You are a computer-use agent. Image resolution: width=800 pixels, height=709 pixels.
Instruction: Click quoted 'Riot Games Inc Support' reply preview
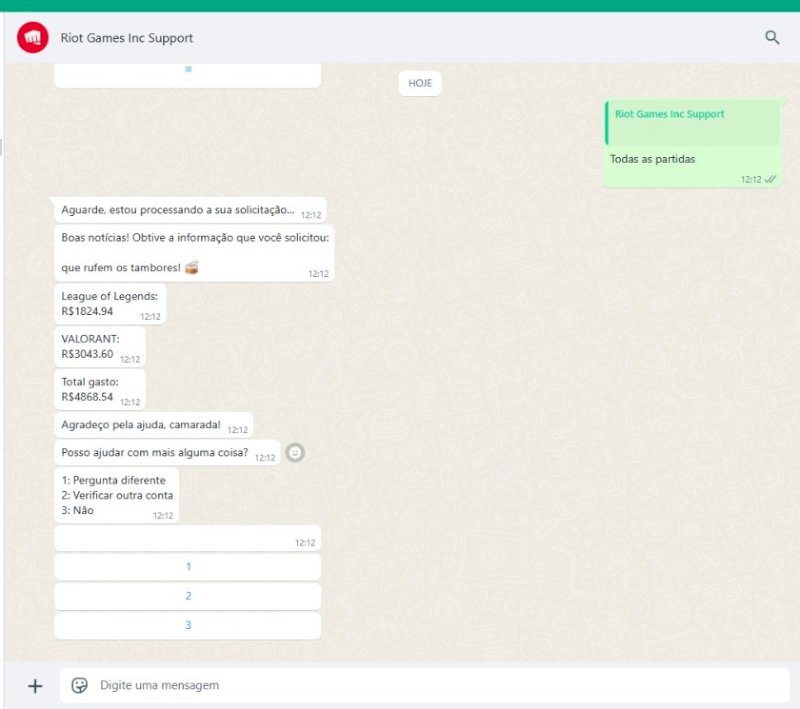[692, 123]
